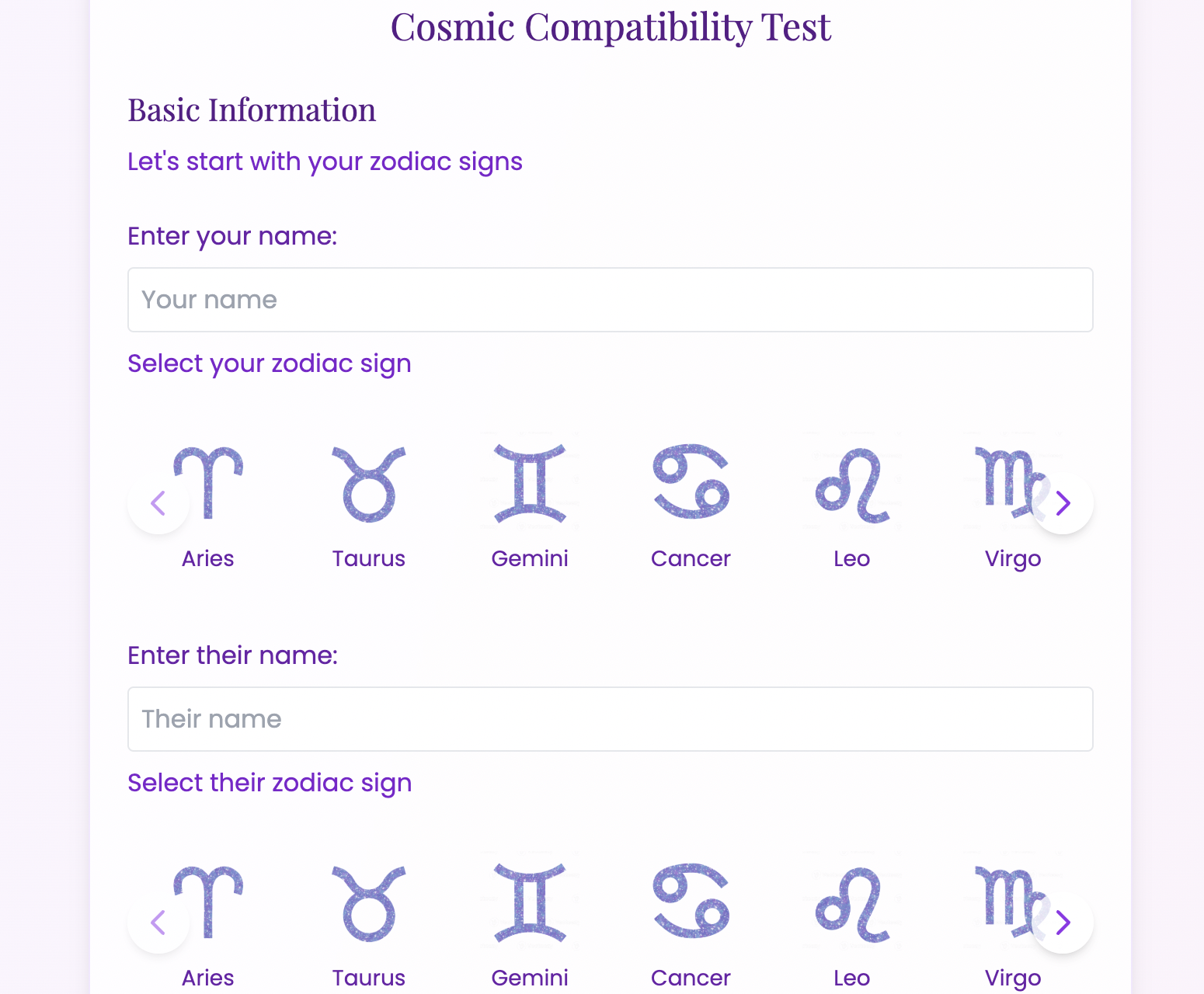Advance their zodiac carousel with right chevron
The width and height of the screenshot is (1204, 994).
coord(1063,923)
